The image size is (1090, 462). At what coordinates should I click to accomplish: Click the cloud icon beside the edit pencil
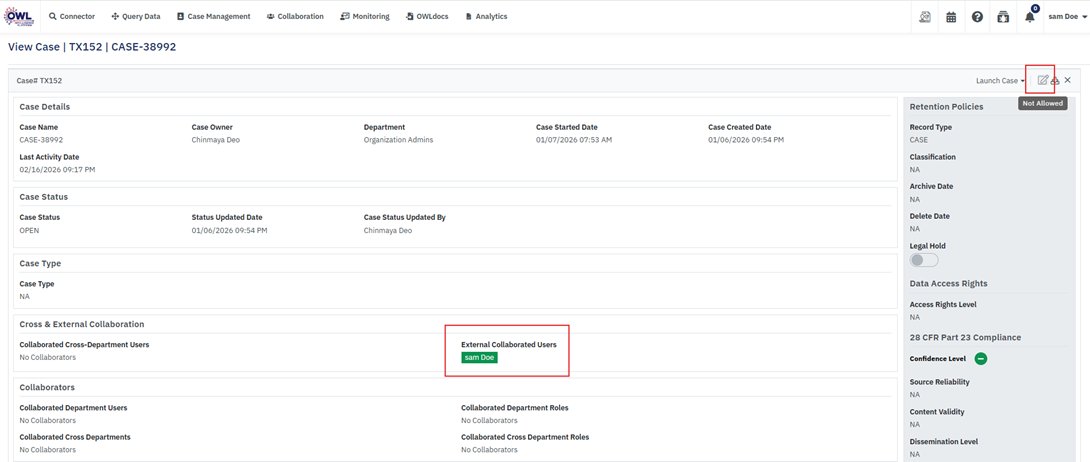[1055, 81]
